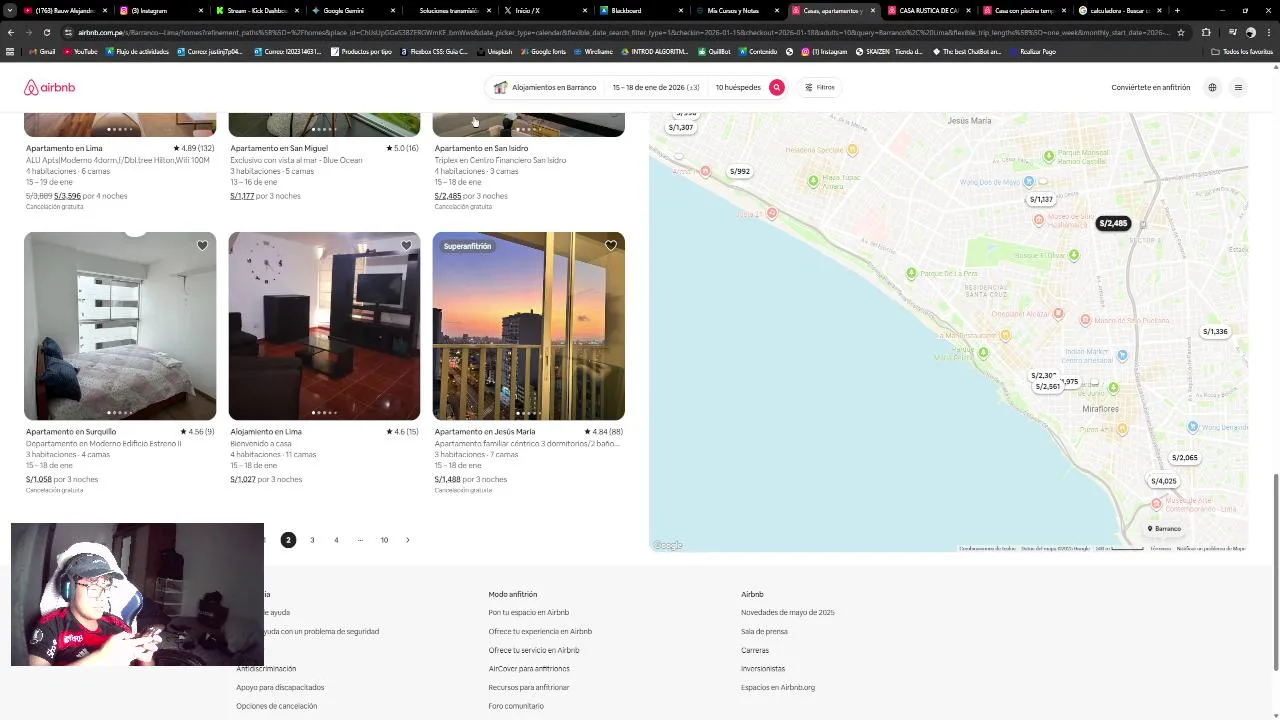Click the S/2,065 map price marker
The width and height of the screenshot is (1280, 720).
tap(1184, 457)
